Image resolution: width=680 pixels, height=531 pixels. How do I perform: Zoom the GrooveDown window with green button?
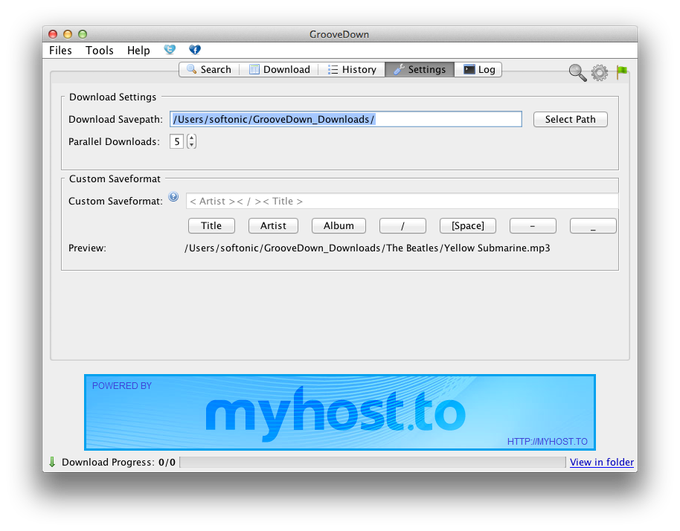tap(82, 34)
